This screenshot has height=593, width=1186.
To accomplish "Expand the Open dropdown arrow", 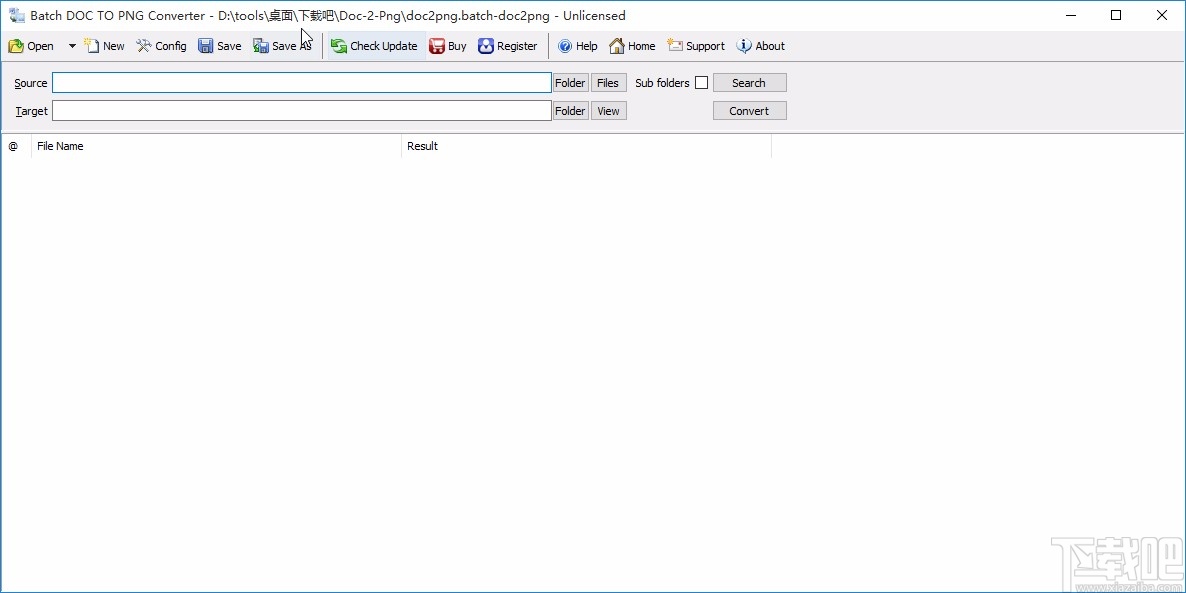I will point(72,46).
